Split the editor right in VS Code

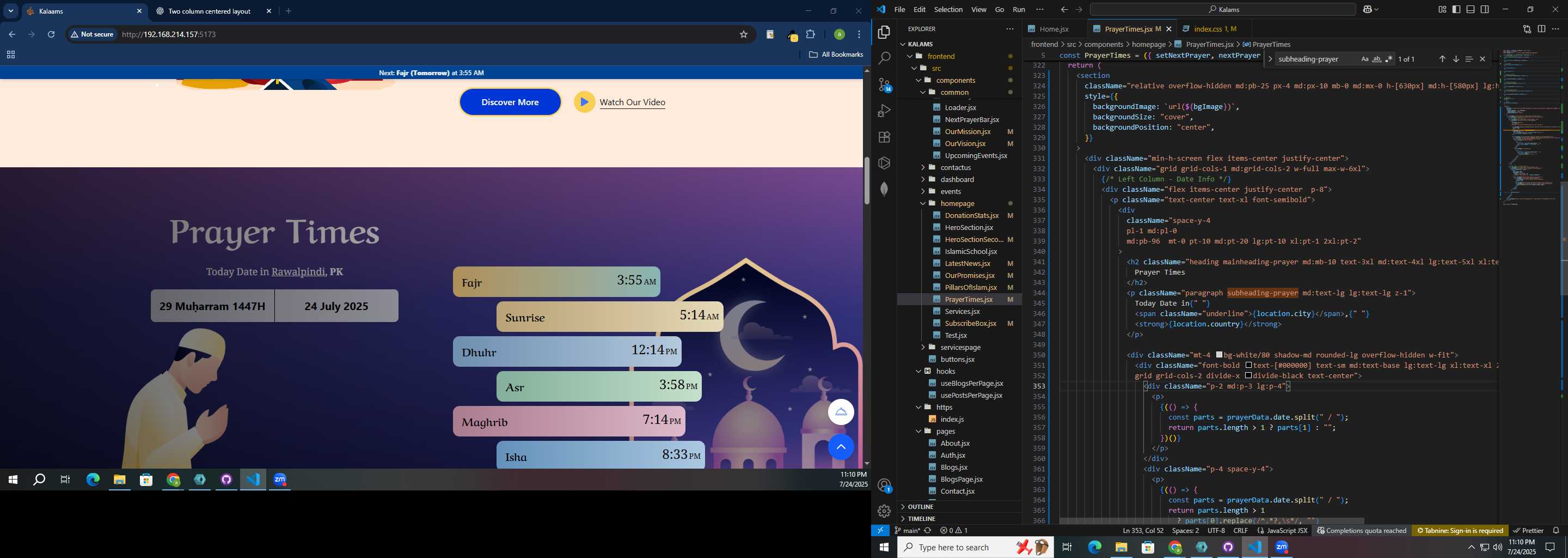[x=1541, y=29]
